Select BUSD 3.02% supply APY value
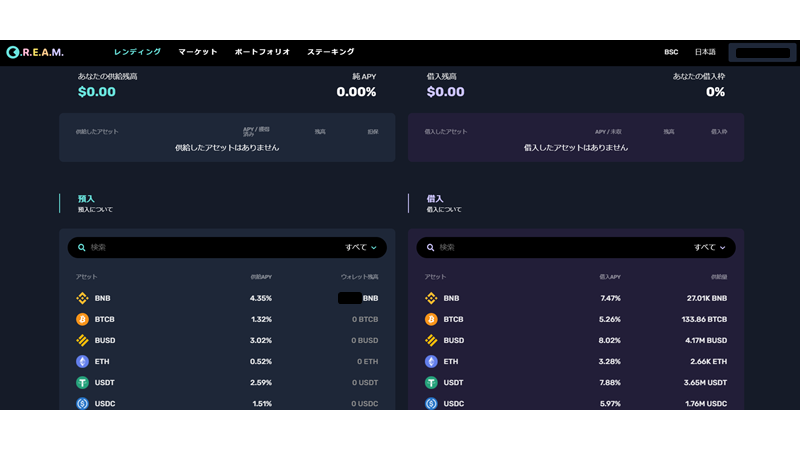Viewport: 800px width, 450px height. click(x=261, y=340)
